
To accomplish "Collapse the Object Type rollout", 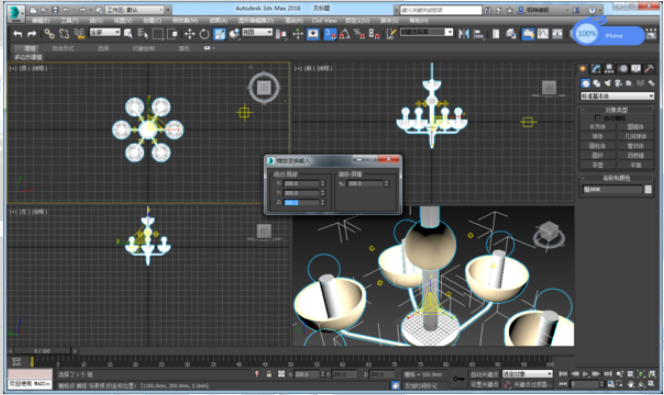I will click(x=617, y=110).
